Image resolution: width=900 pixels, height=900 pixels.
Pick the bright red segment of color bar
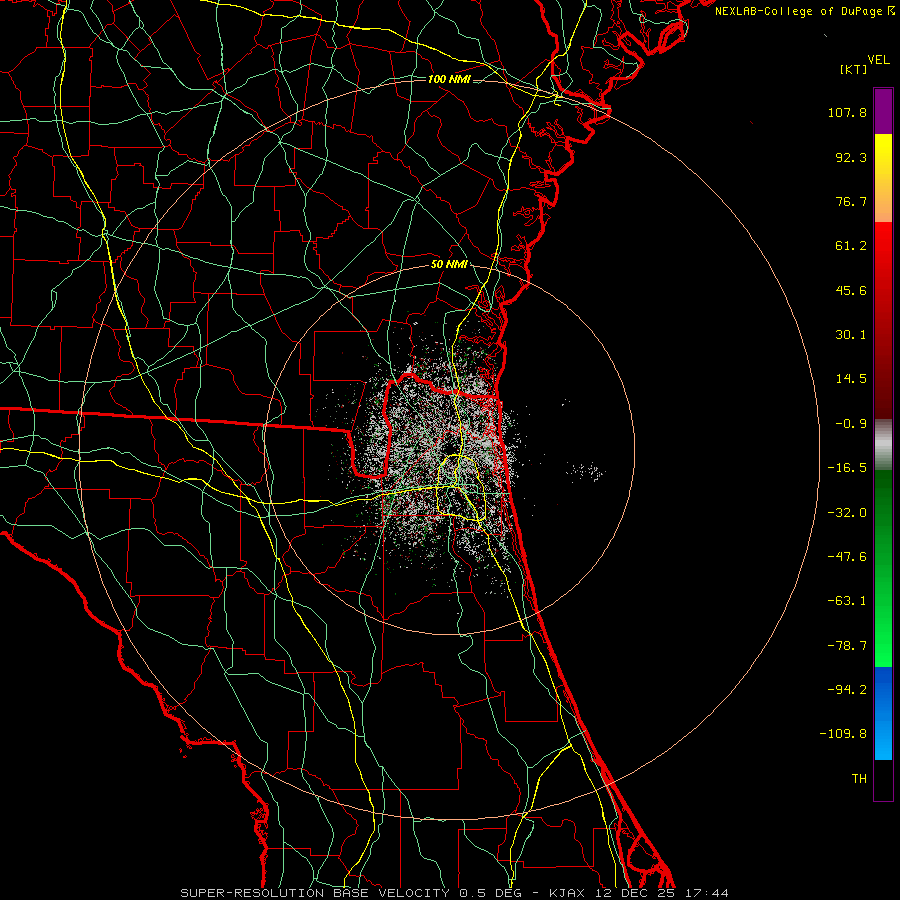point(883,320)
